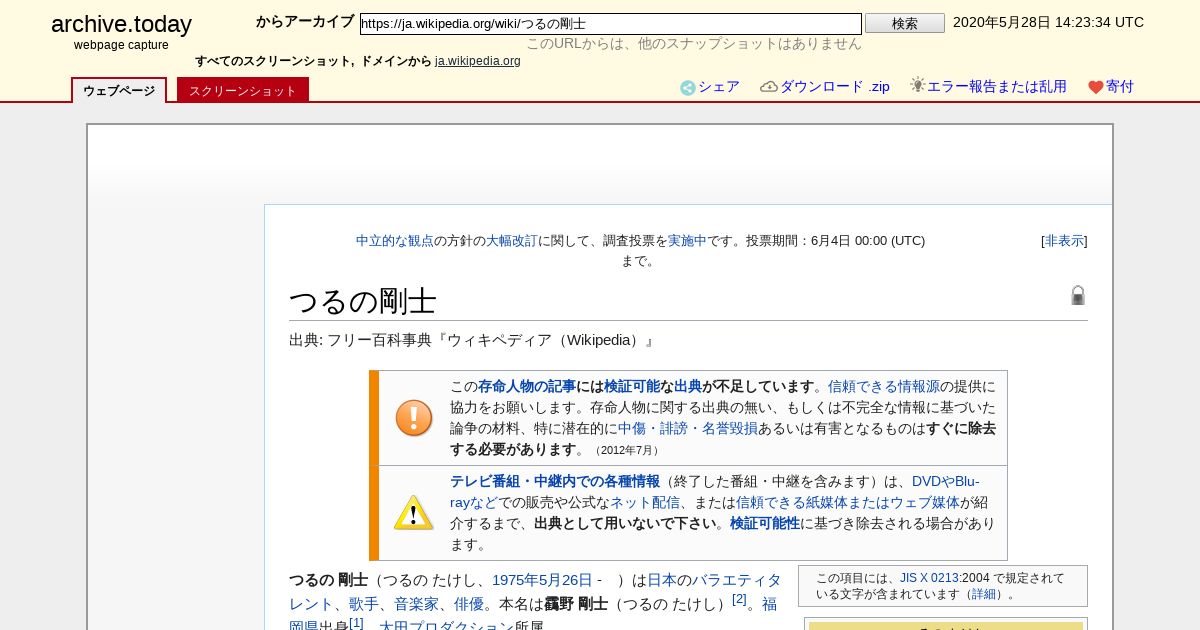Screen dimensions: 1200x630
Task: Click the yellow warning triangle icon
Action: pyautogui.click(x=414, y=513)
